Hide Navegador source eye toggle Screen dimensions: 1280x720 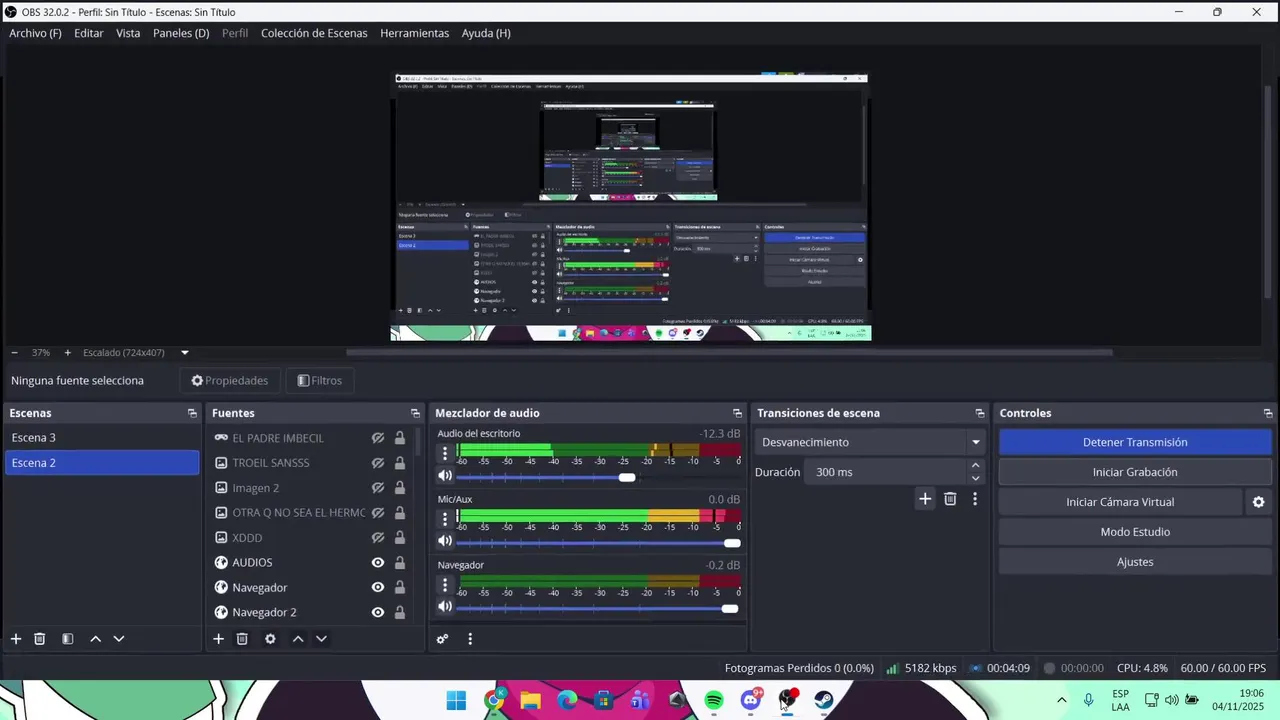(x=378, y=588)
